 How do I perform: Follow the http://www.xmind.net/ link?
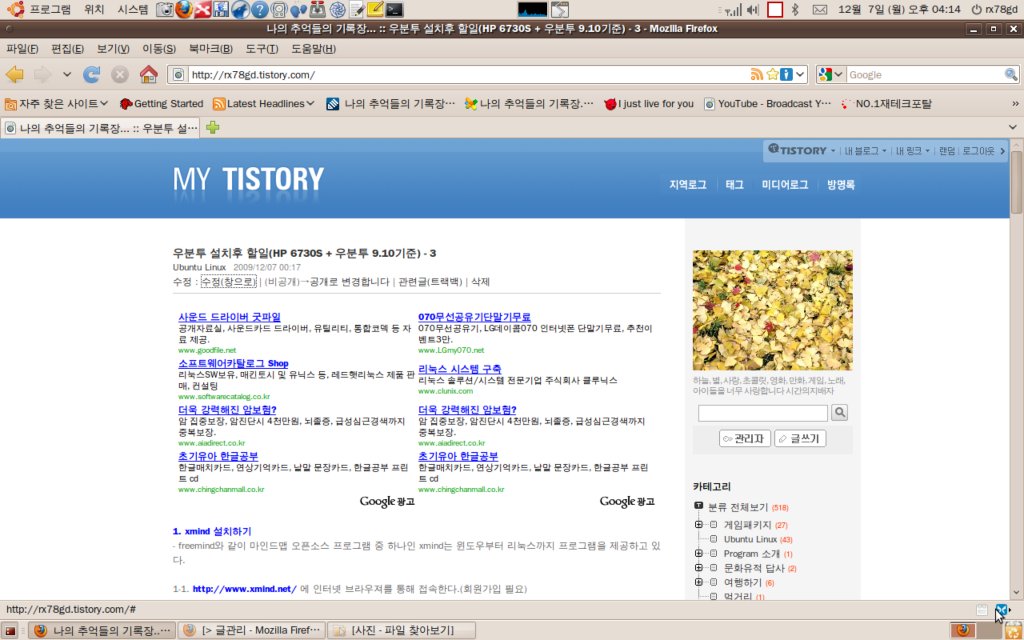click(x=244, y=589)
